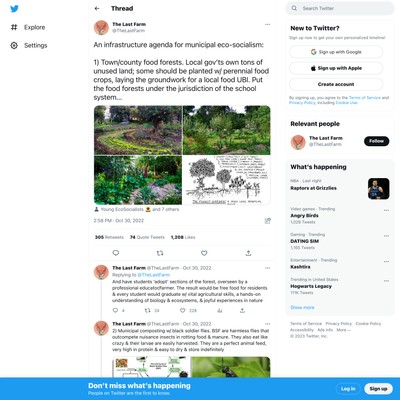Reply to the main tweet

[x=116, y=253]
